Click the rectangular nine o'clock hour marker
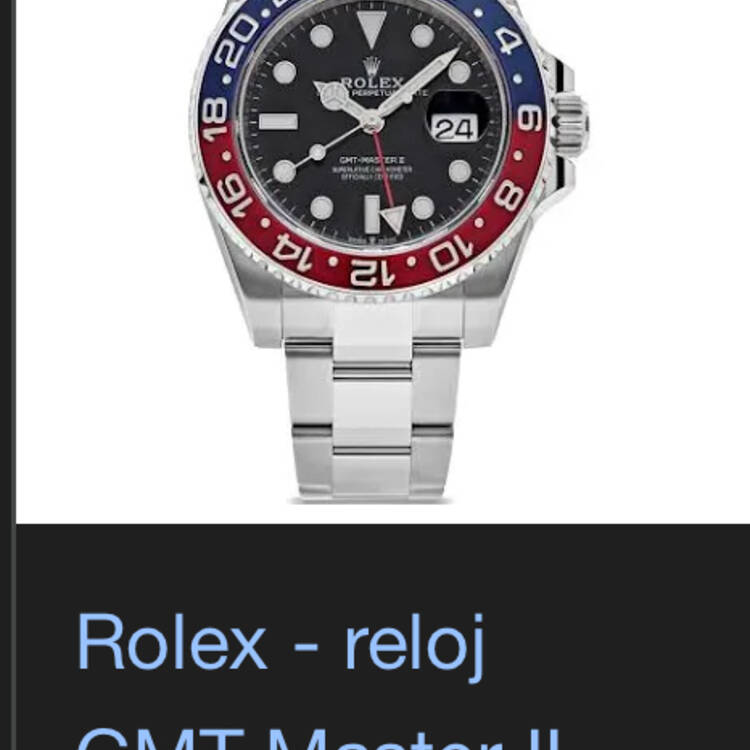Screen dimensions: 750x750 click(x=278, y=121)
